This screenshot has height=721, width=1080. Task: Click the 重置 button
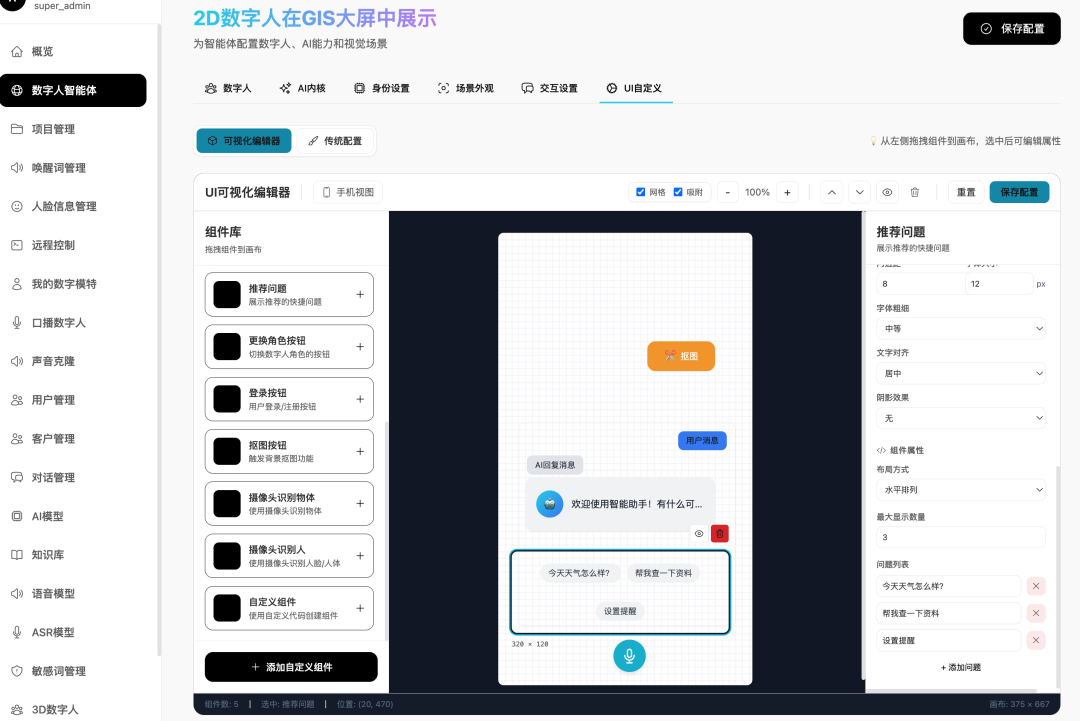coord(966,192)
